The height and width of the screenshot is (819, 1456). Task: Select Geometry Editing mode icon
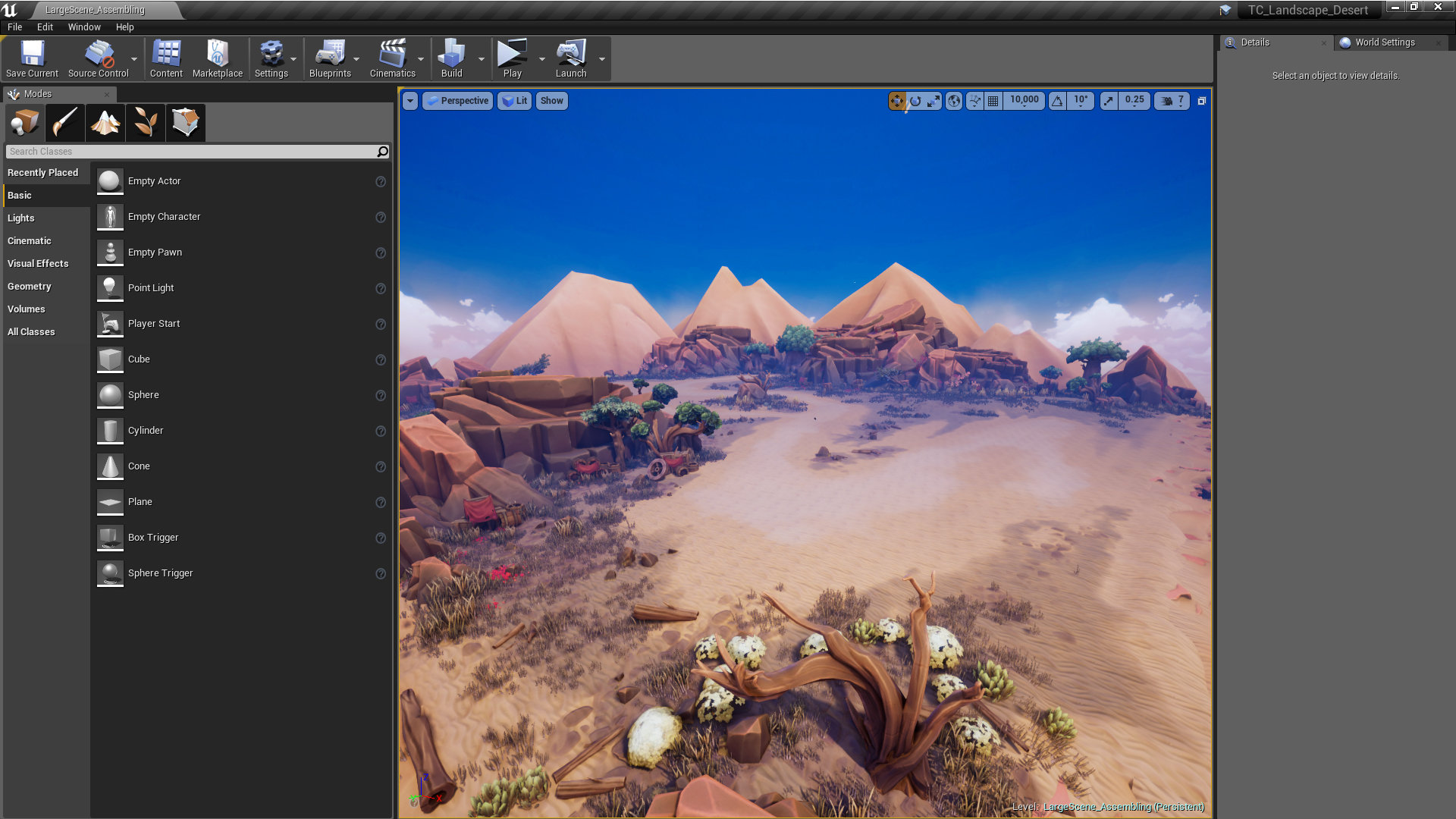click(186, 122)
